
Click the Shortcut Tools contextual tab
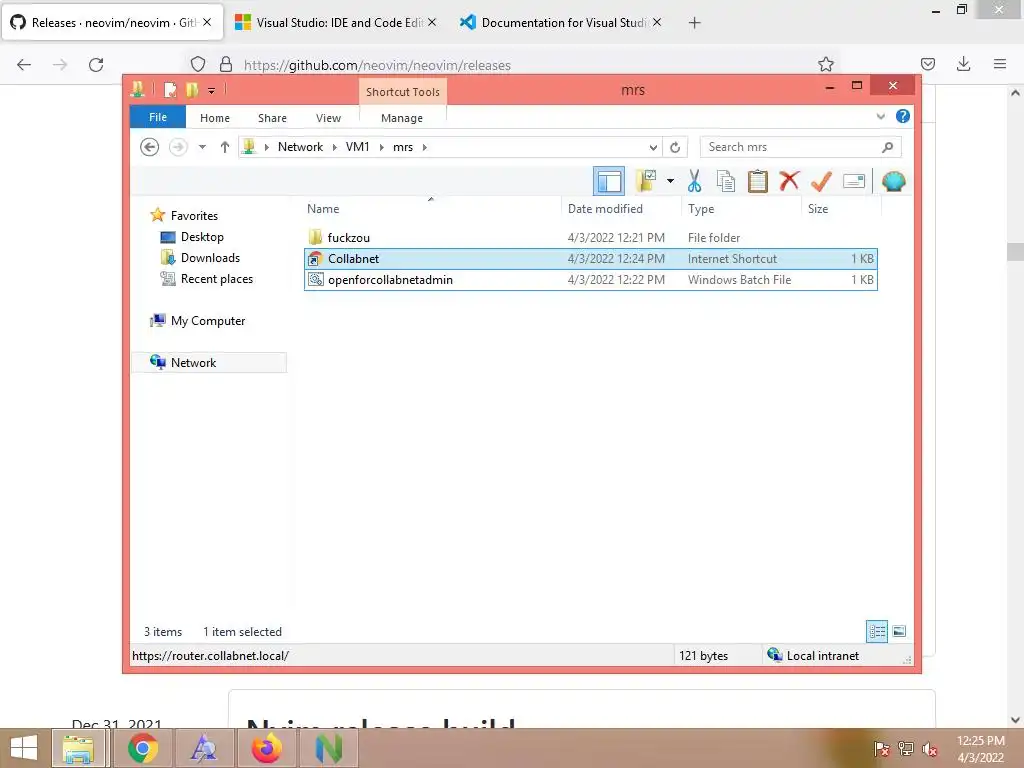(x=402, y=92)
